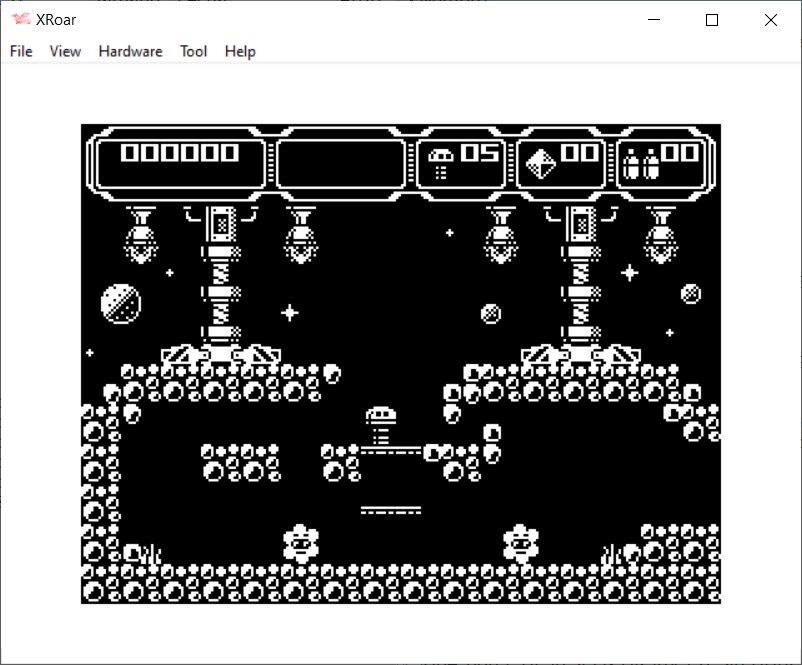This screenshot has width=802, height=665.
Task: Open the View menu
Action: (65, 51)
